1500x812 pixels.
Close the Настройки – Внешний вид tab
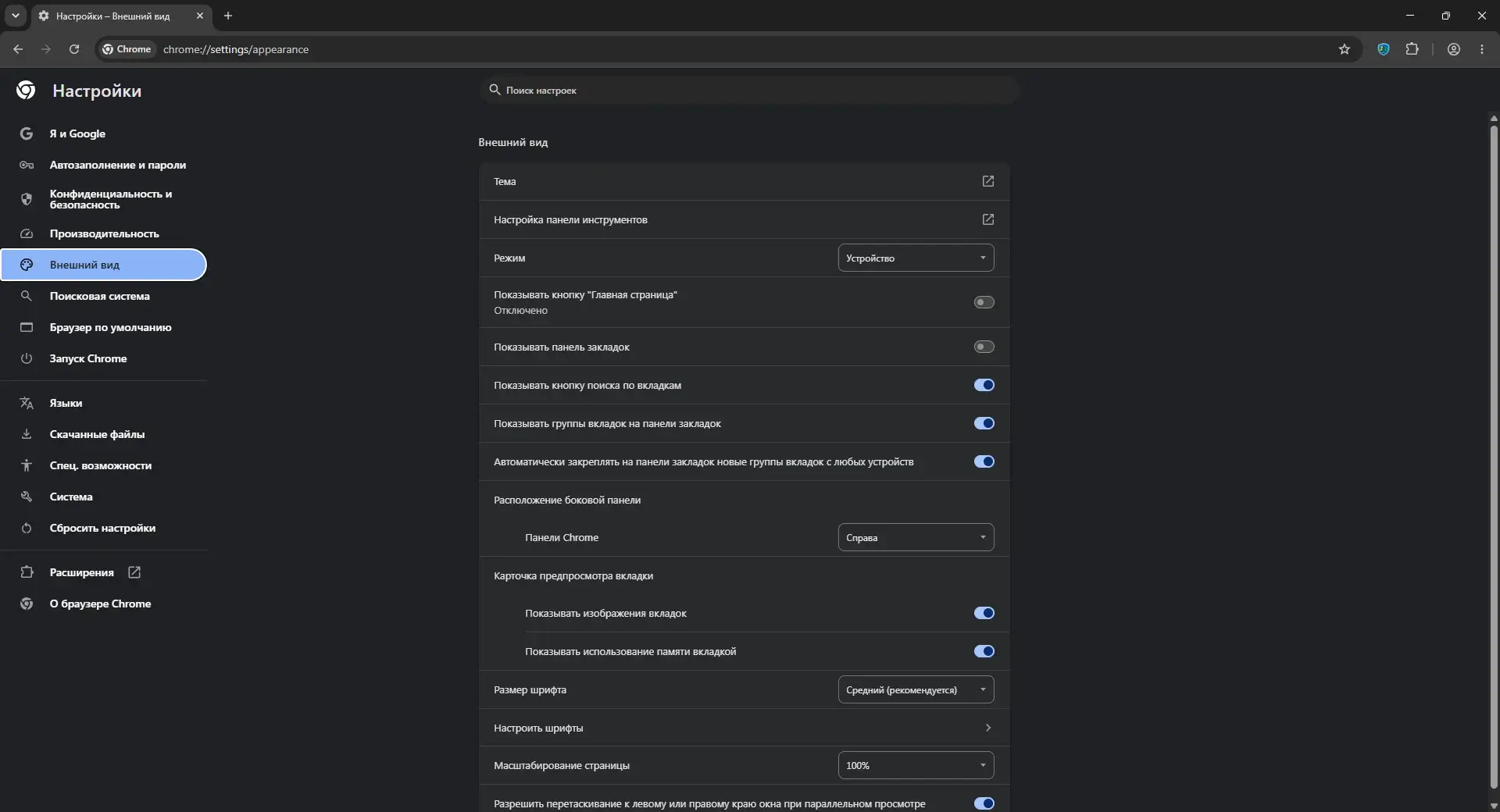[x=200, y=16]
